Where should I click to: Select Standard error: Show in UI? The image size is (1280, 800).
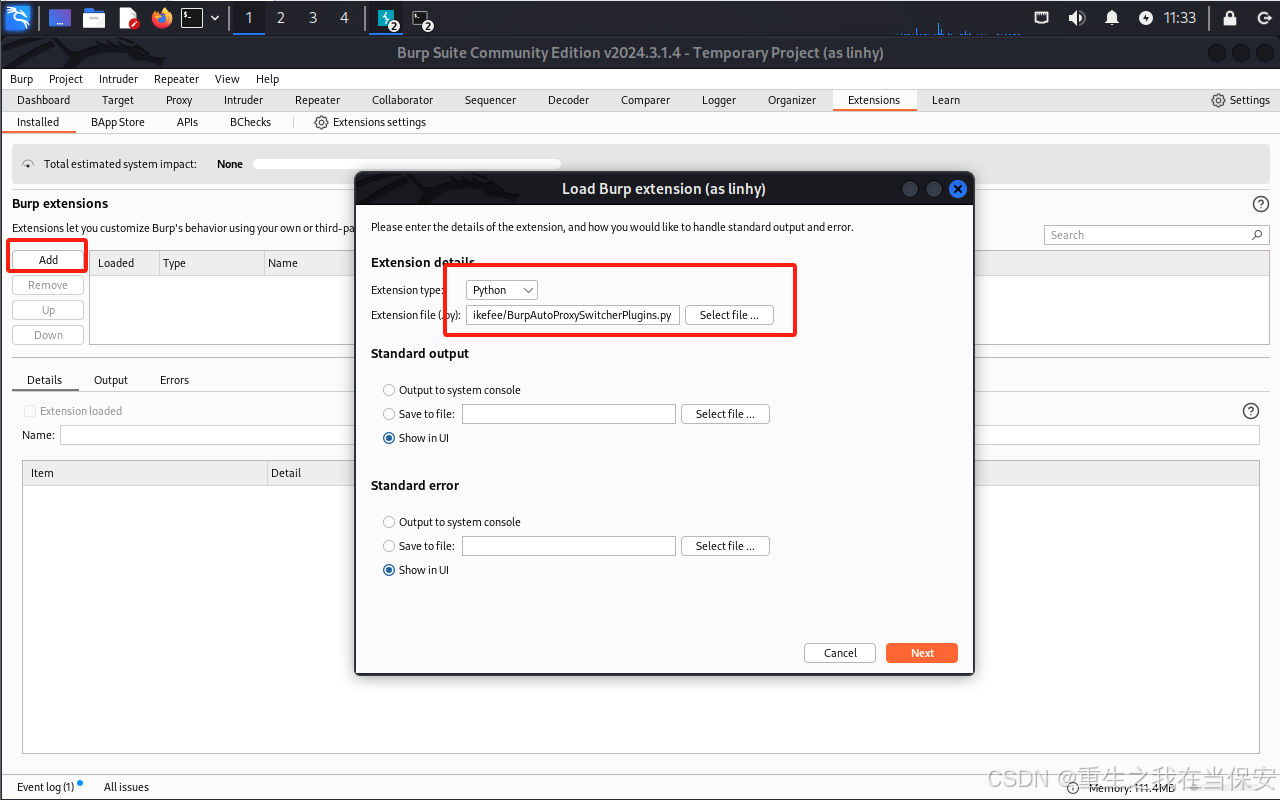pyautogui.click(x=389, y=570)
